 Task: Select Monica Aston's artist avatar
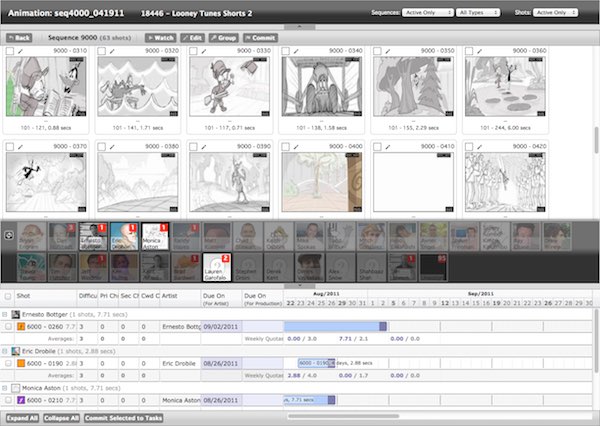click(x=154, y=237)
